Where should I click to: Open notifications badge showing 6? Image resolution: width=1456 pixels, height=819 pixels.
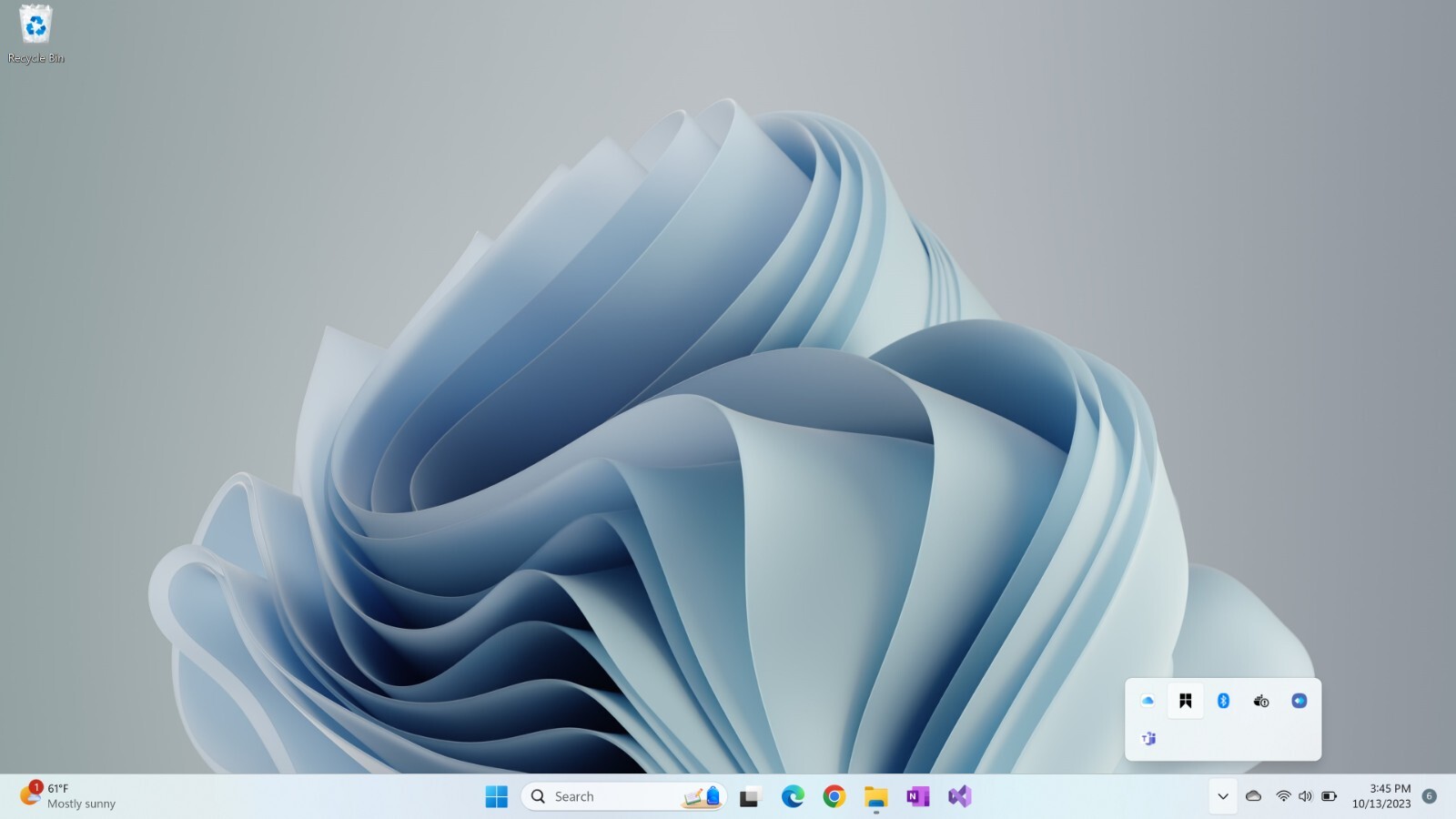pyautogui.click(x=1430, y=796)
